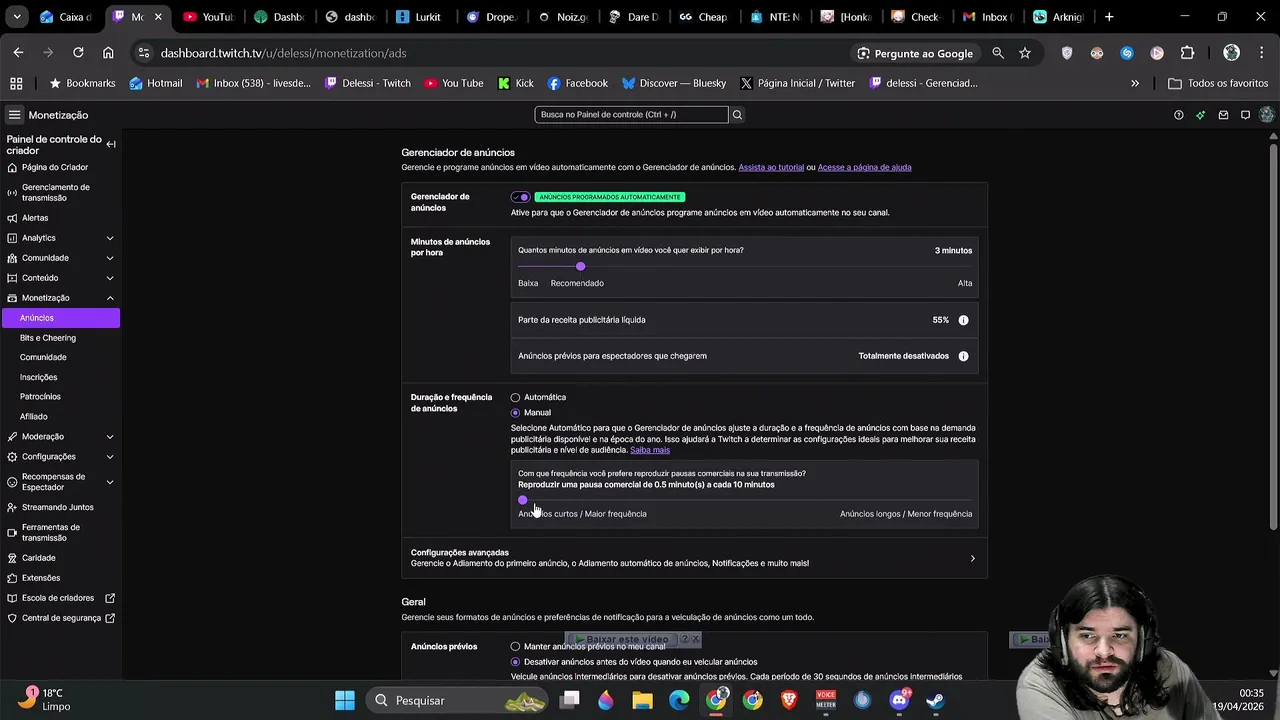1280x720 pixels.
Task: Collapse the creator dashboard sidebar
Action: [x=111, y=145]
